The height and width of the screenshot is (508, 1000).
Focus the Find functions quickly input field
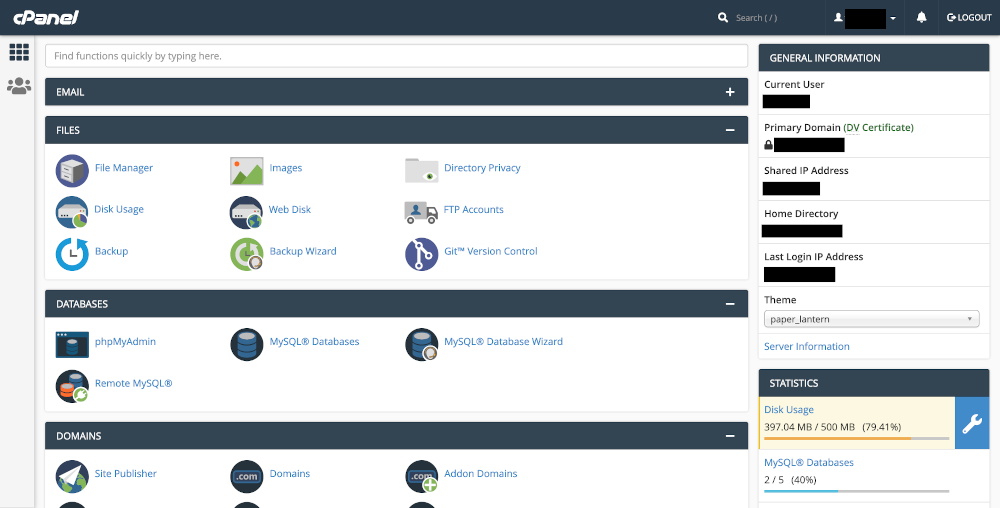396,56
